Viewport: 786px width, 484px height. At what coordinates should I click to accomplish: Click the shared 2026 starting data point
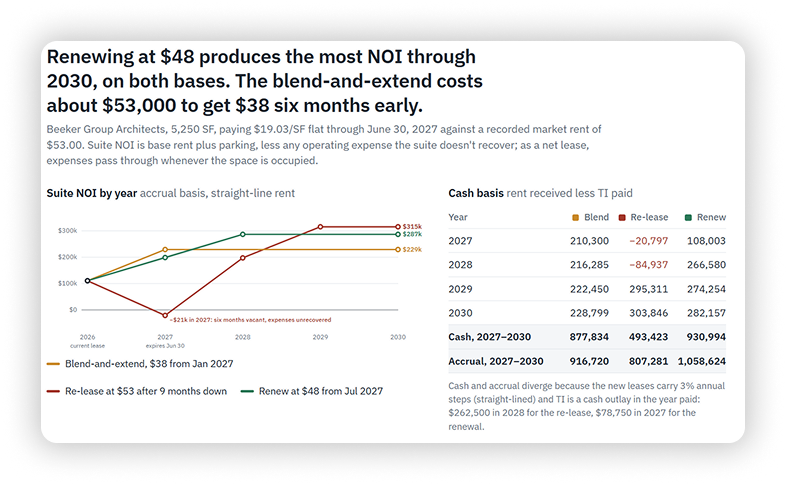[88, 281]
